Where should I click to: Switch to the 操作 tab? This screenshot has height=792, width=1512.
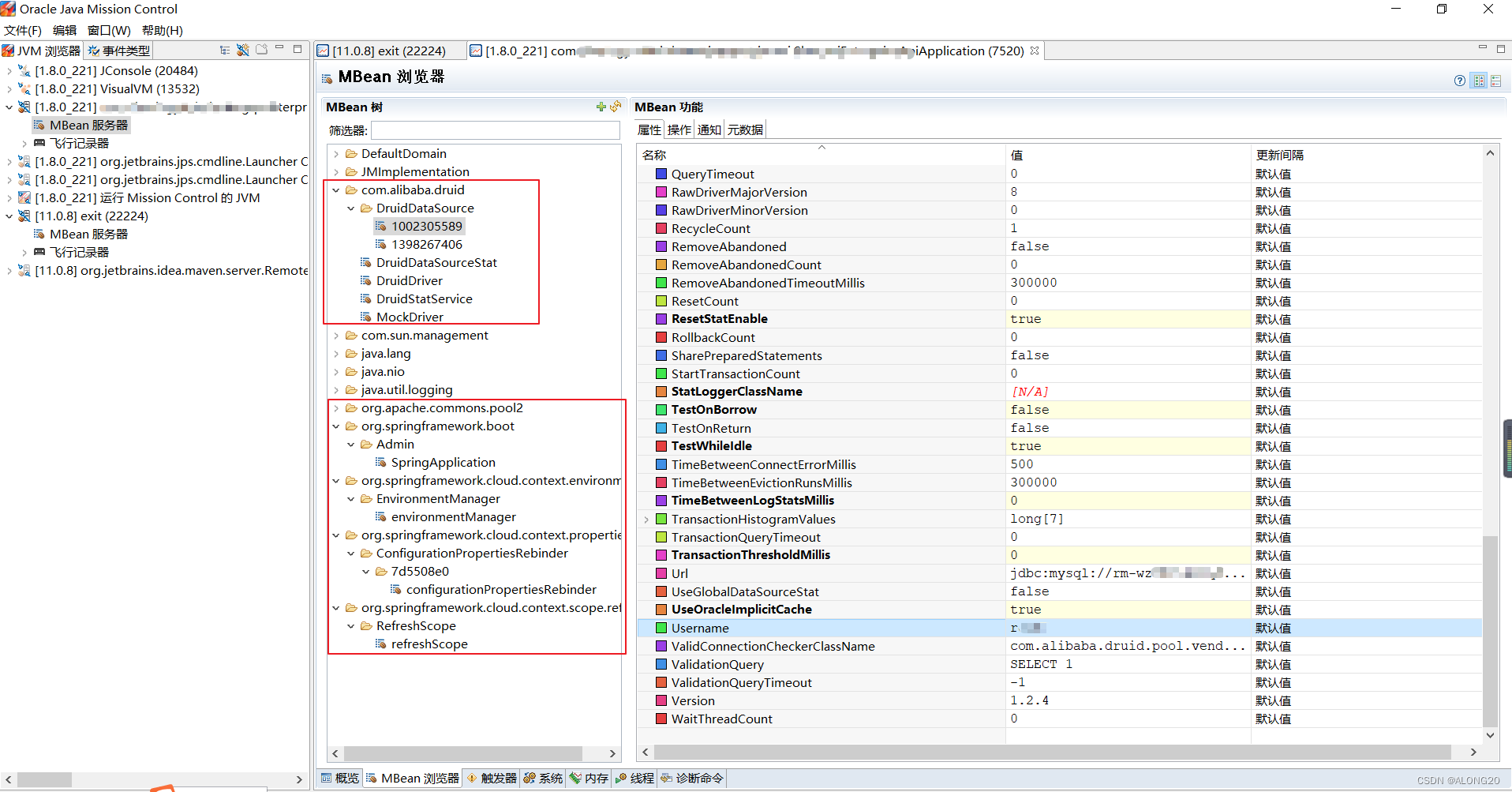[x=679, y=130]
